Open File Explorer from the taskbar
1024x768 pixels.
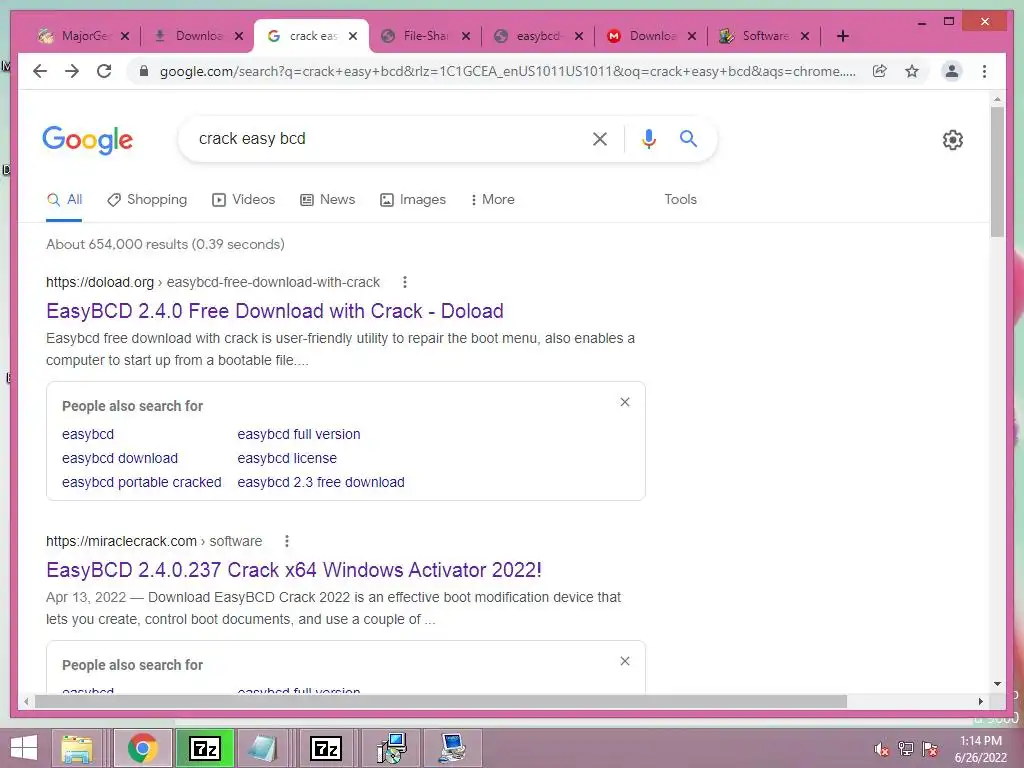point(77,748)
